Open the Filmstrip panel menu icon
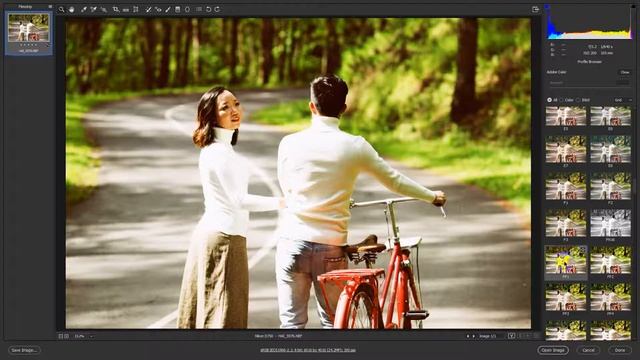640x360 pixels. click(x=50, y=7)
